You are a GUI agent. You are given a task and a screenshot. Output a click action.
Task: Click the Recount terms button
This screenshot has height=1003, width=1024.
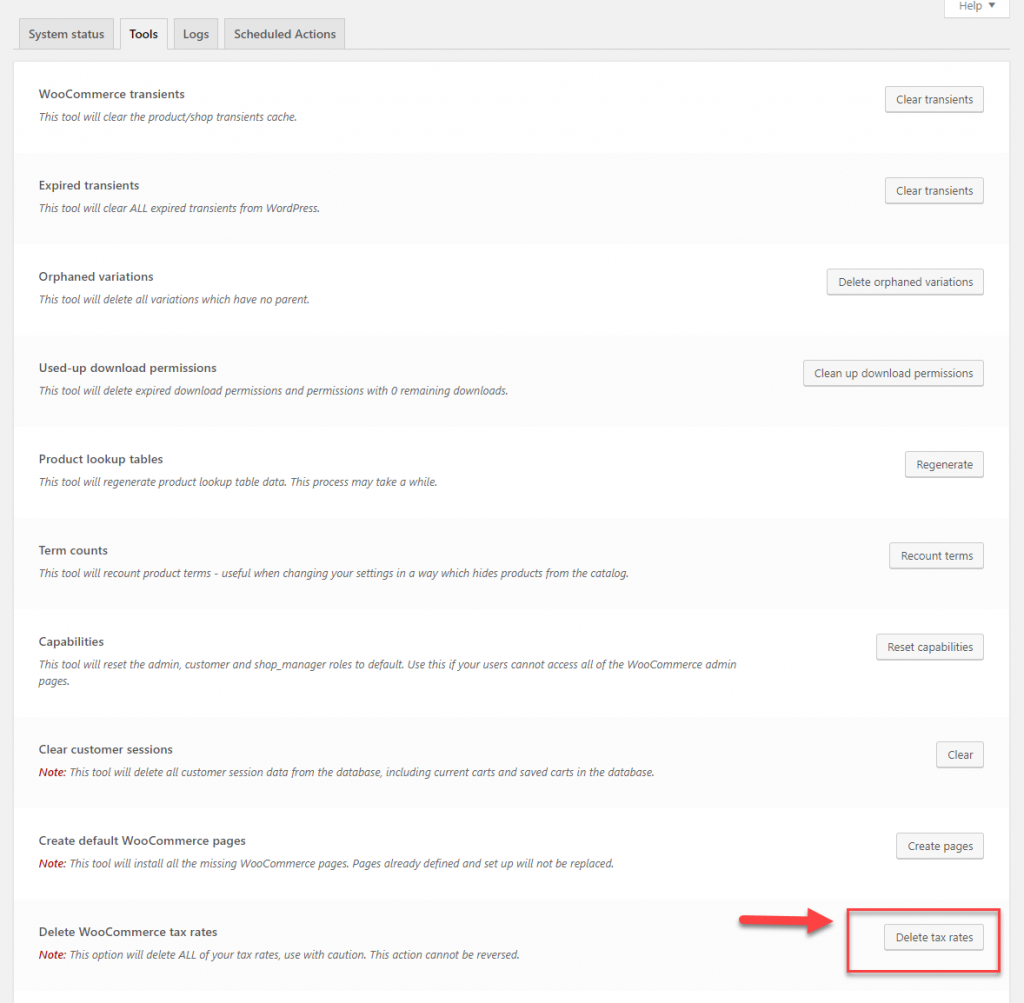coord(936,556)
